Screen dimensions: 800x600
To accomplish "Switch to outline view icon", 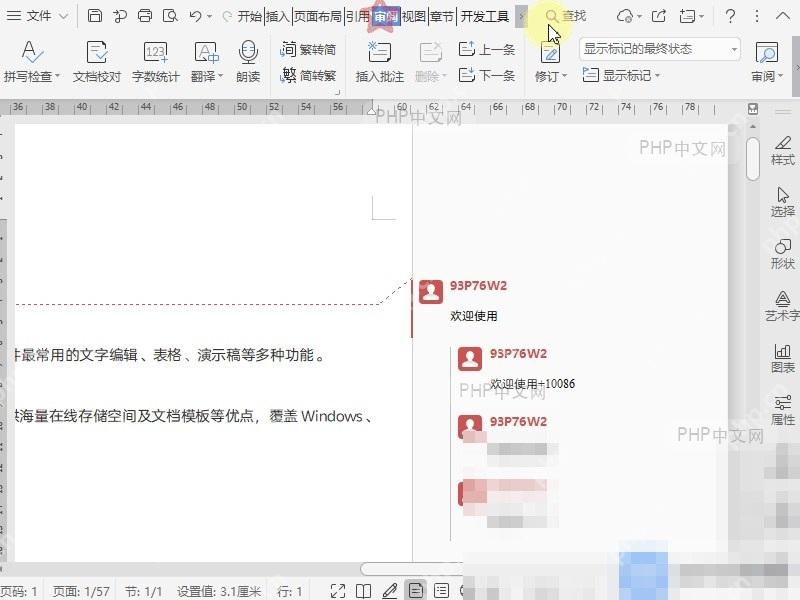I will click(x=441, y=591).
